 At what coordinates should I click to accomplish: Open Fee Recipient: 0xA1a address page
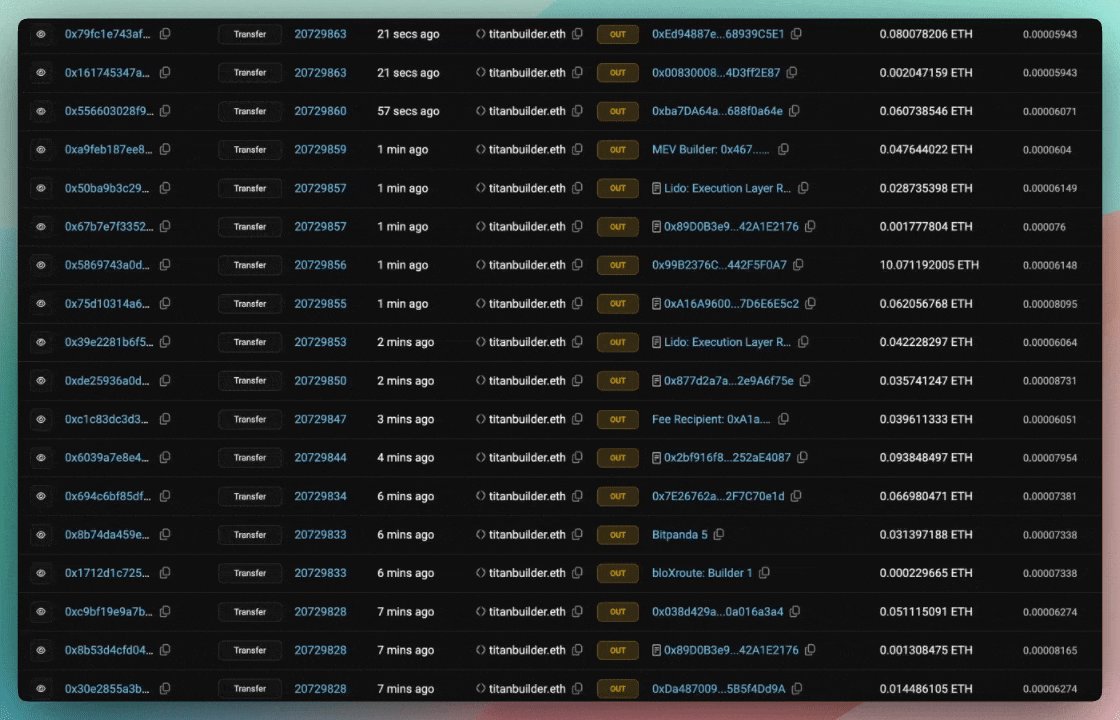point(711,419)
